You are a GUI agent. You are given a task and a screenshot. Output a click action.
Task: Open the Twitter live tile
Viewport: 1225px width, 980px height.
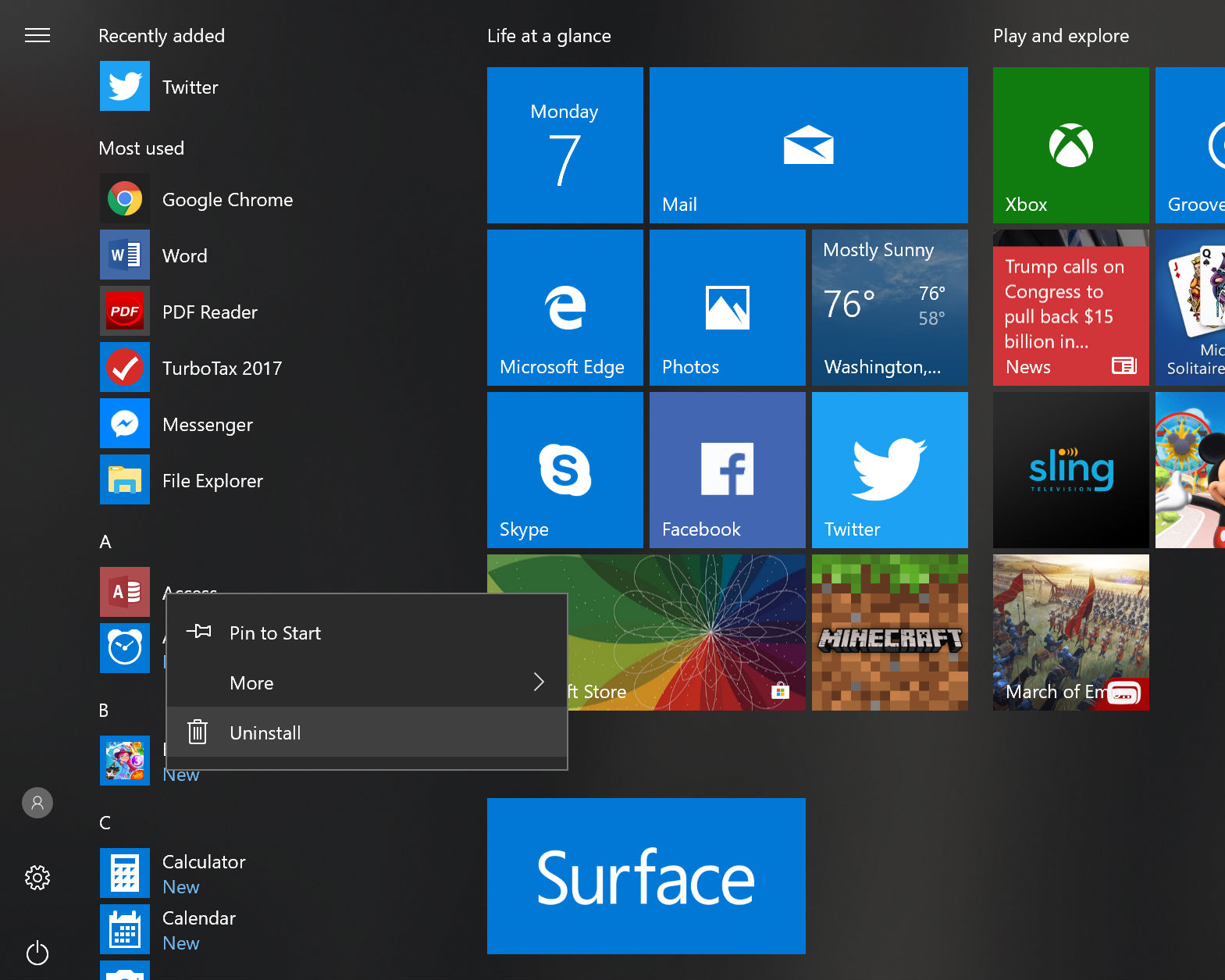click(890, 470)
